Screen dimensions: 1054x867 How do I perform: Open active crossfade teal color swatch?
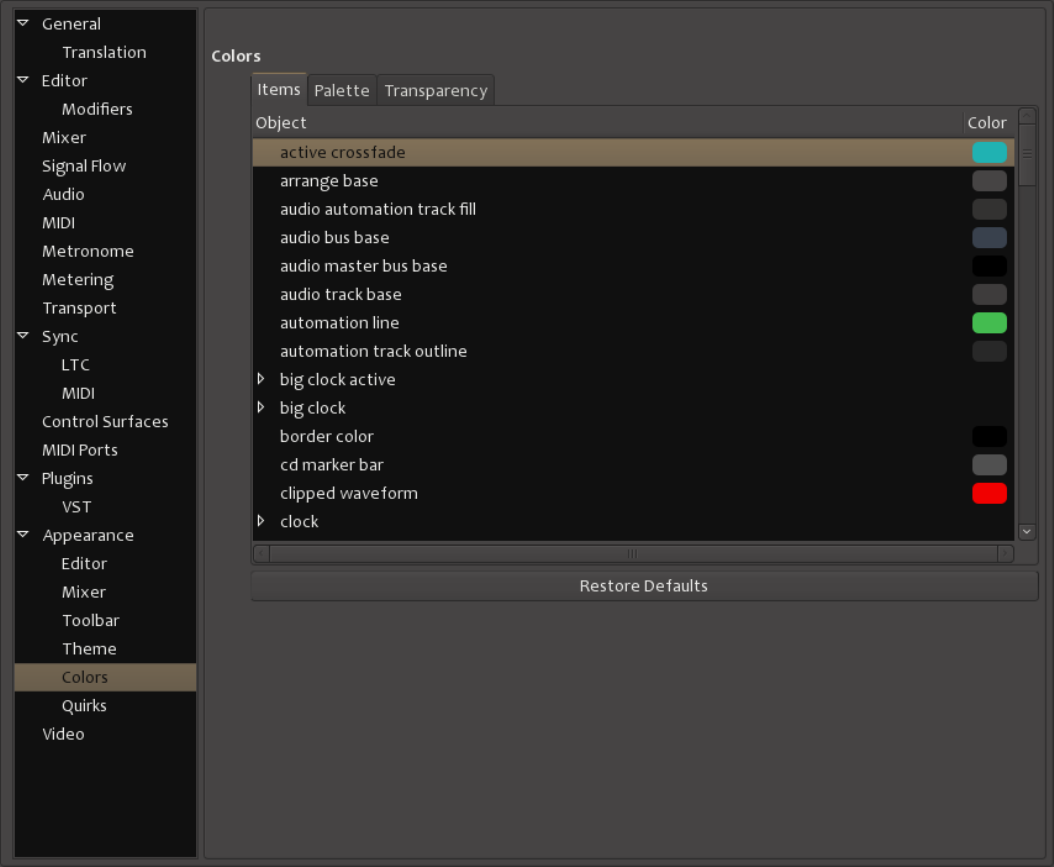pos(989,153)
